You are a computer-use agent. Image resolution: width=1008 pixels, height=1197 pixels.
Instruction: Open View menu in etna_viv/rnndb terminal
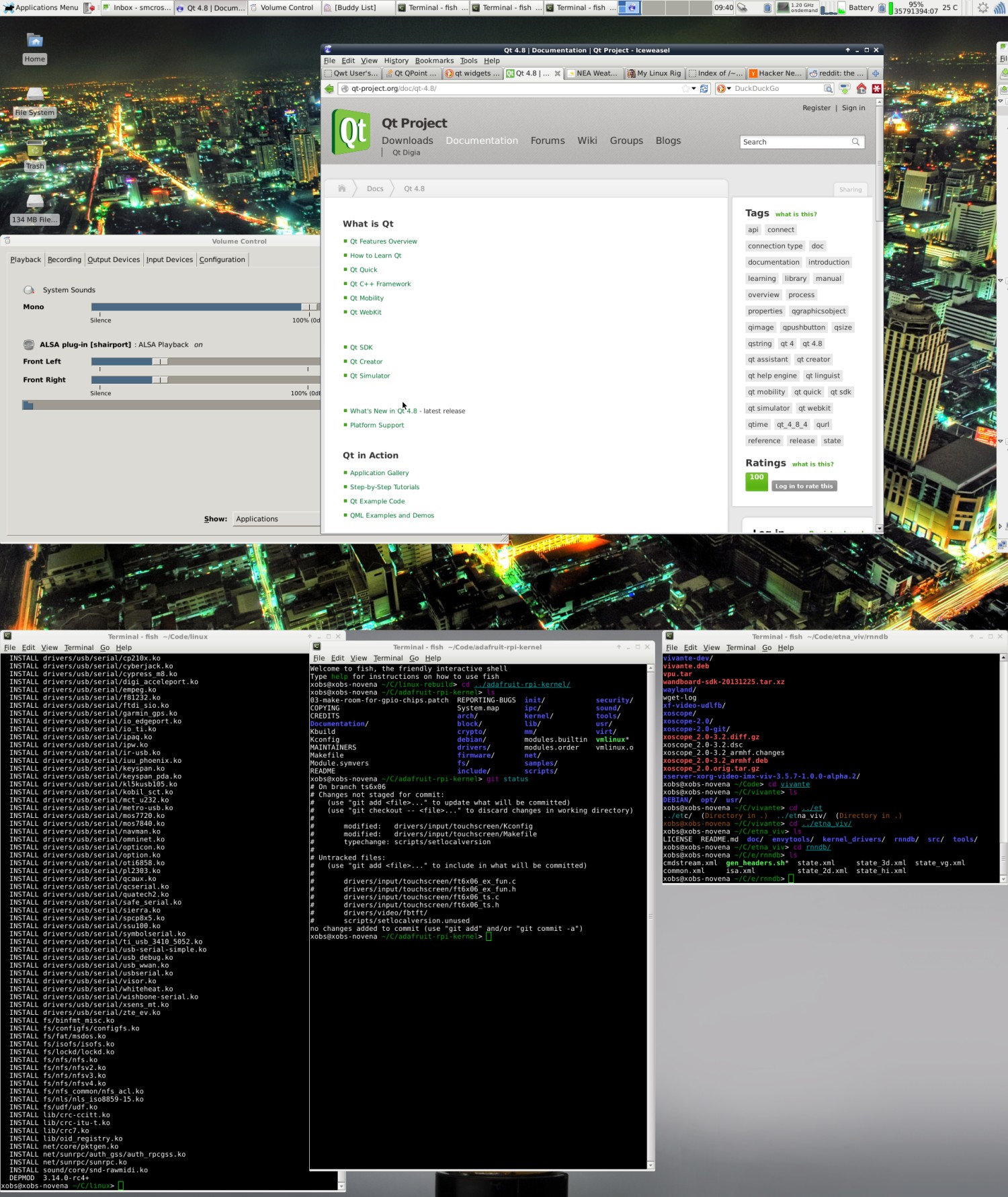[712, 648]
